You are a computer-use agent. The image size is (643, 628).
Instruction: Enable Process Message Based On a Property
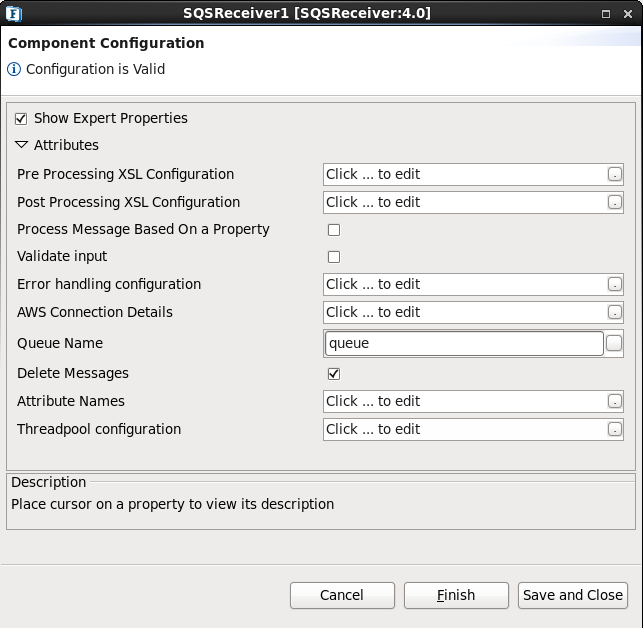[x=334, y=230]
